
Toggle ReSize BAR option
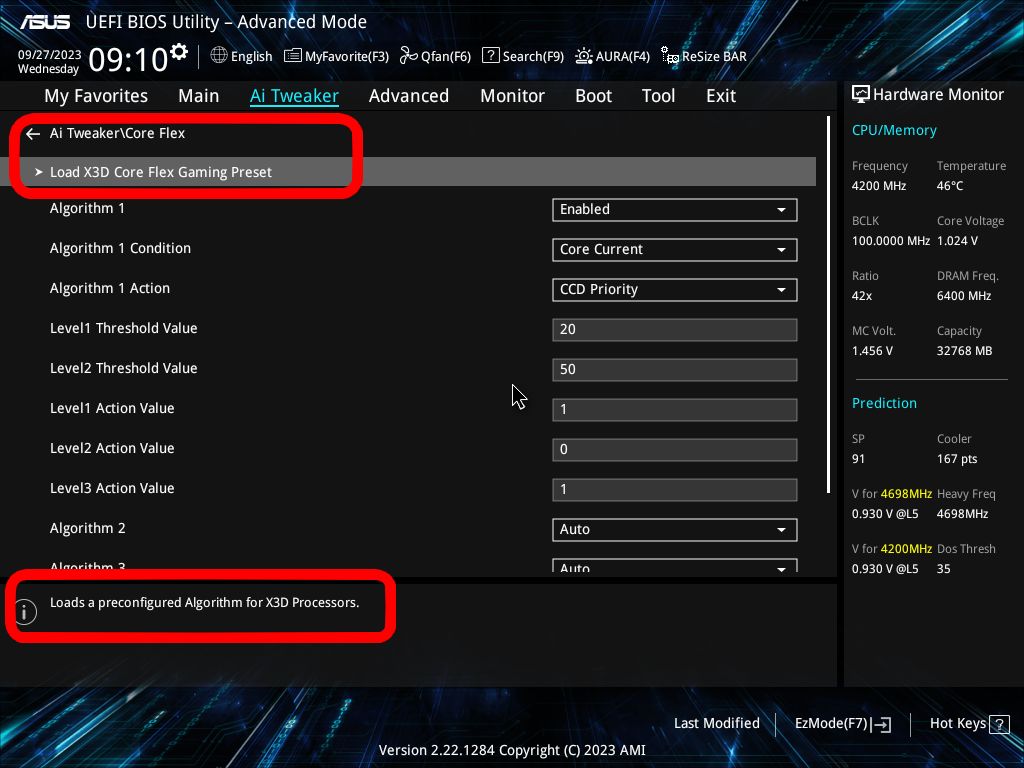tap(703, 56)
